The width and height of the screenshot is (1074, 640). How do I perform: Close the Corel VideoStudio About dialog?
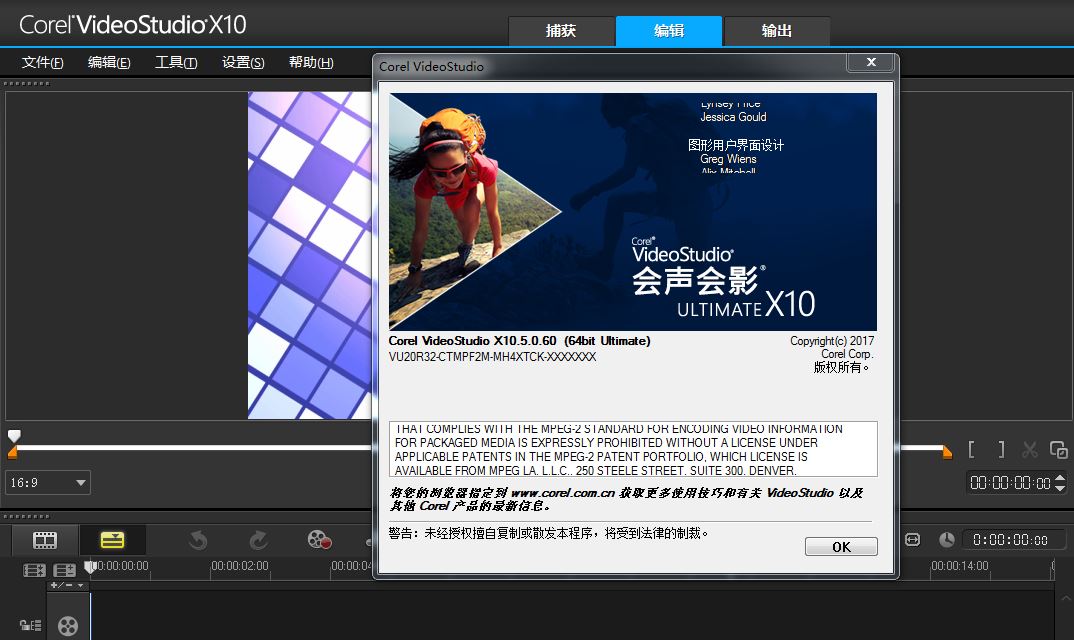[x=871, y=62]
